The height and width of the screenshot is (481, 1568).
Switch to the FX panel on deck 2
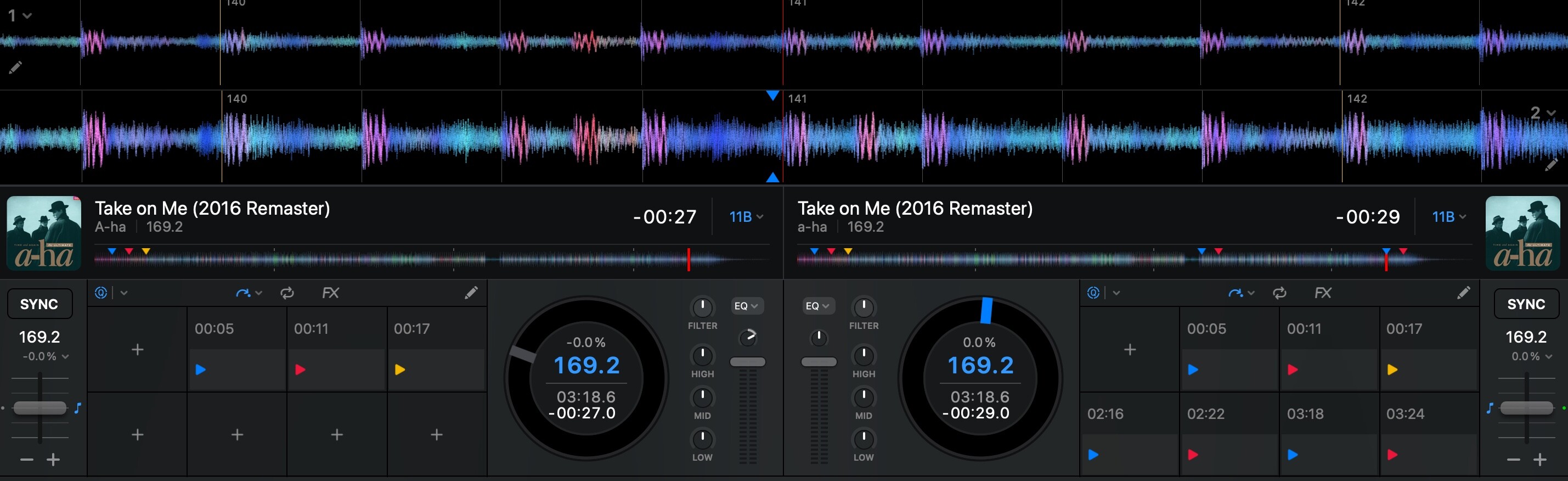pos(1323,293)
